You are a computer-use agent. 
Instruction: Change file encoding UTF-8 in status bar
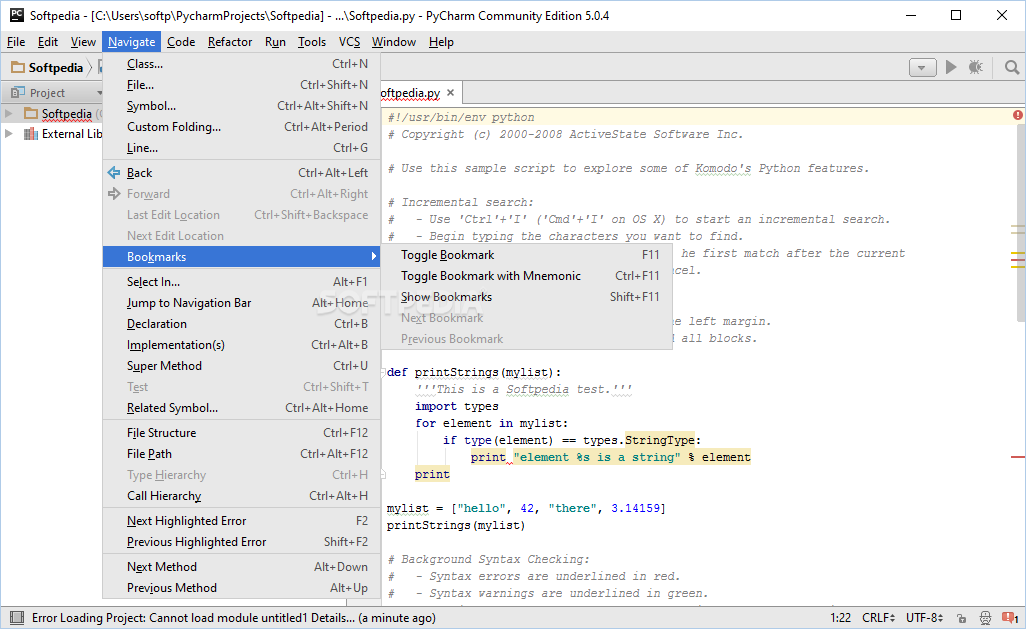click(x=924, y=618)
